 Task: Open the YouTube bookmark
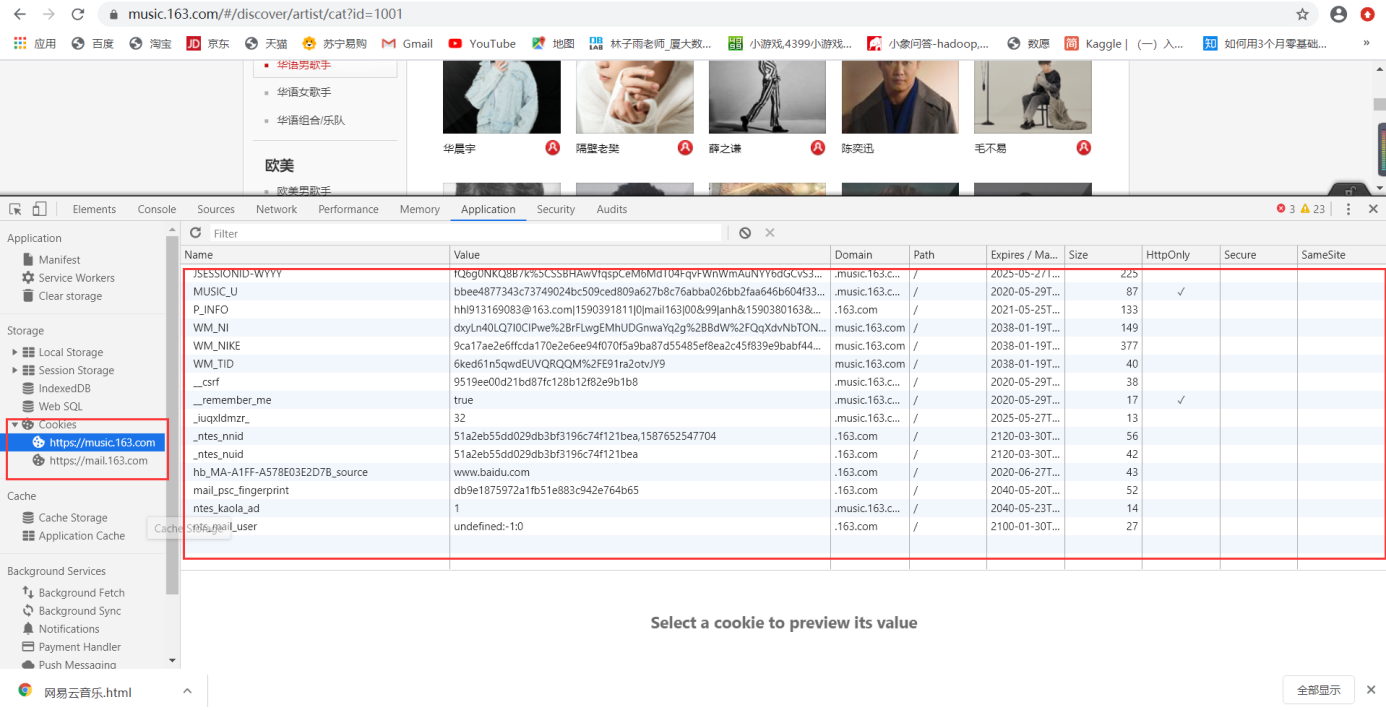[x=482, y=43]
